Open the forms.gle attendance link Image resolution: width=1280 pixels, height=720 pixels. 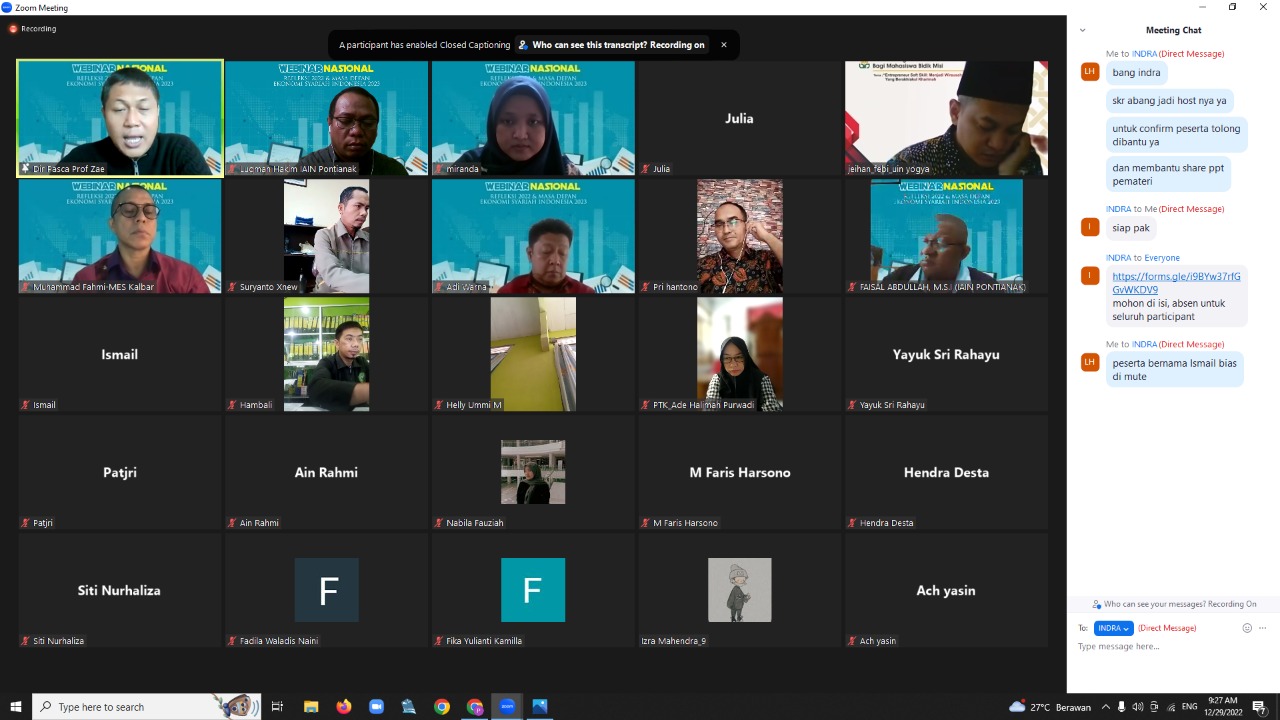(x=1176, y=283)
